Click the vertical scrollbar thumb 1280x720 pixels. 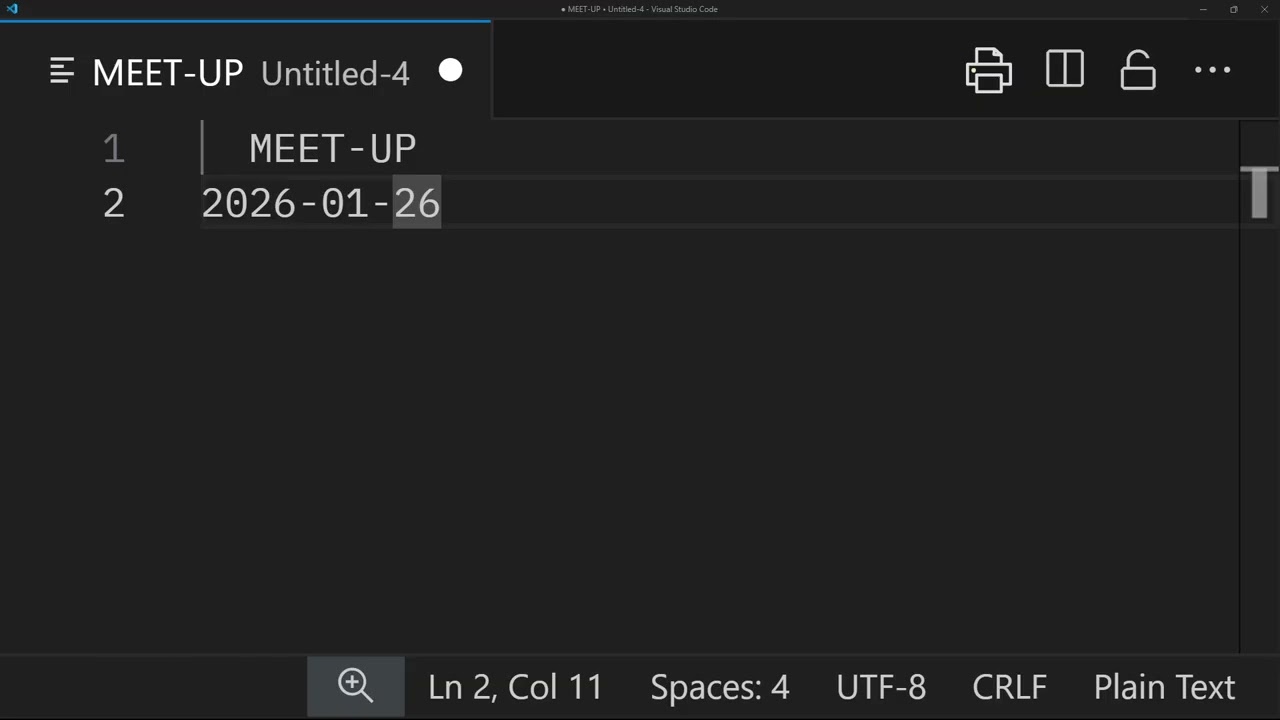pos(1258,192)
